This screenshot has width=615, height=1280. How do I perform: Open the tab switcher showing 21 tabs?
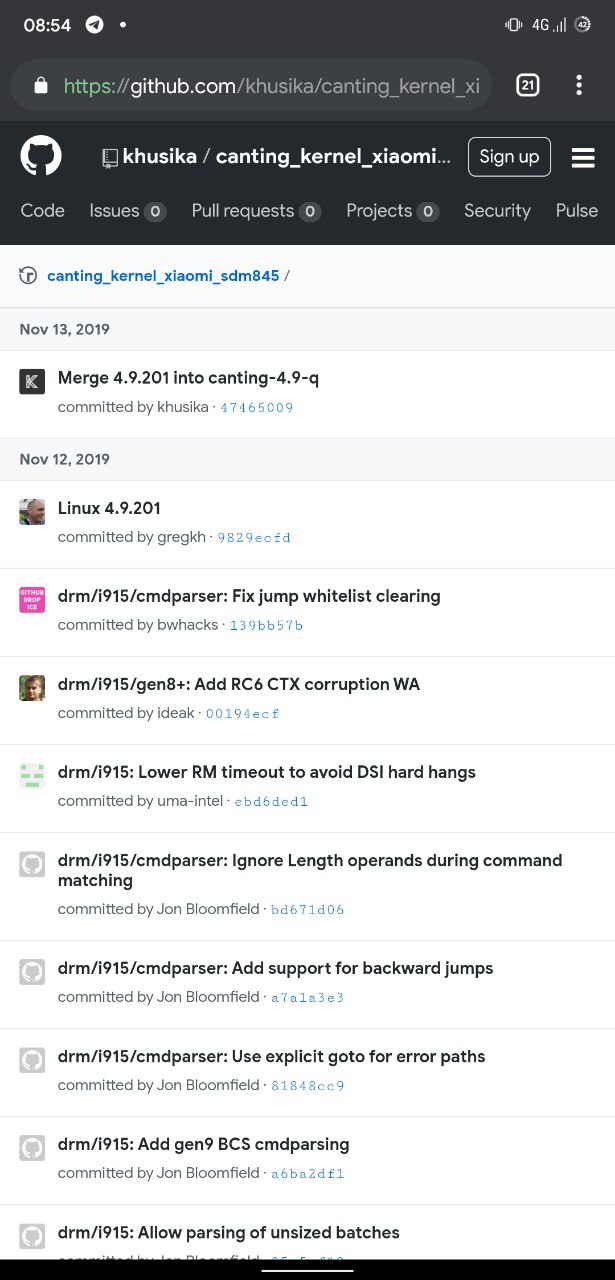click(528, 85)
